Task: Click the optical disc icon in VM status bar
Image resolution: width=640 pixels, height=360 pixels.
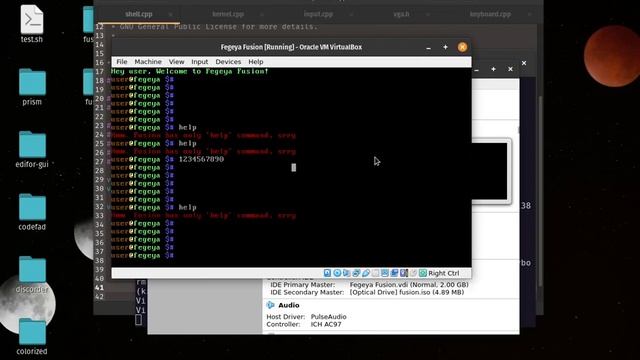Action: (x=337, y=273)
